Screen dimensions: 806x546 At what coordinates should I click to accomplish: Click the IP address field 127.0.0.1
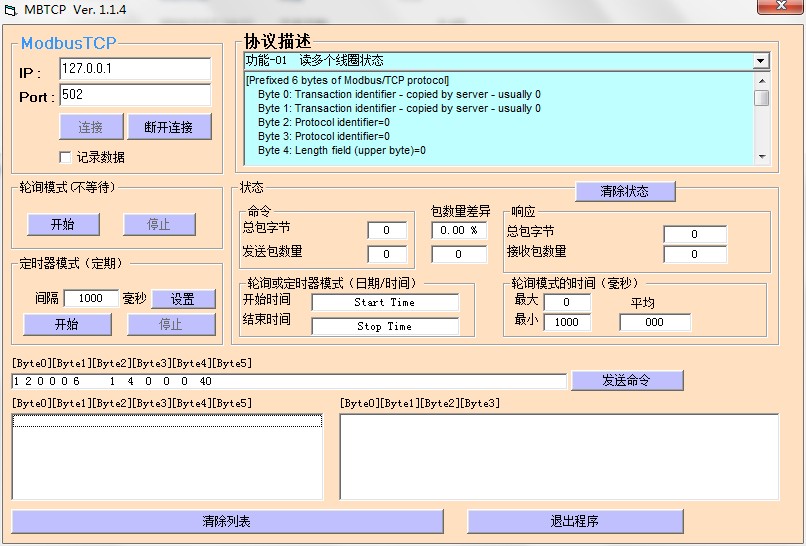[135, 69]
